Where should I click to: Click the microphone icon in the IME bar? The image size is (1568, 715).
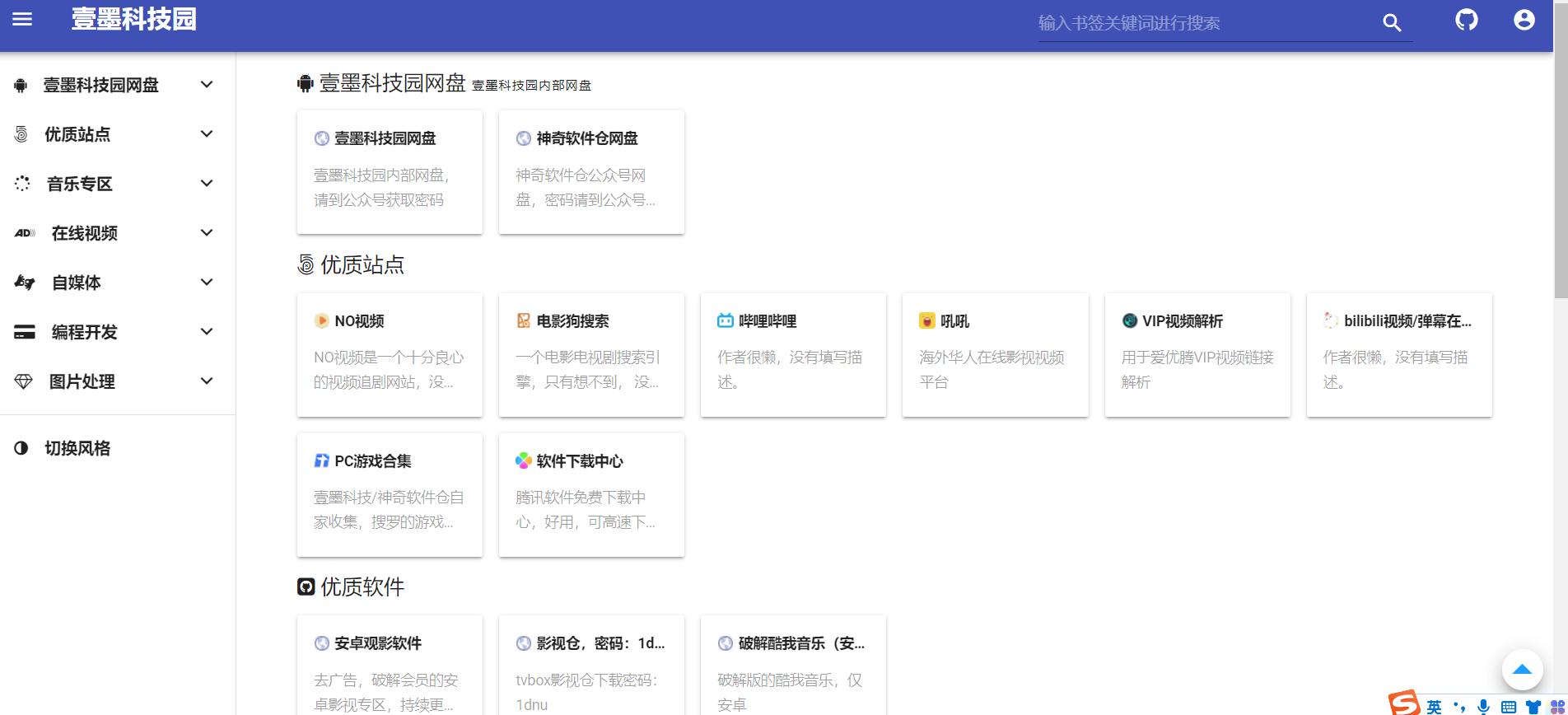click(1483, 706)
